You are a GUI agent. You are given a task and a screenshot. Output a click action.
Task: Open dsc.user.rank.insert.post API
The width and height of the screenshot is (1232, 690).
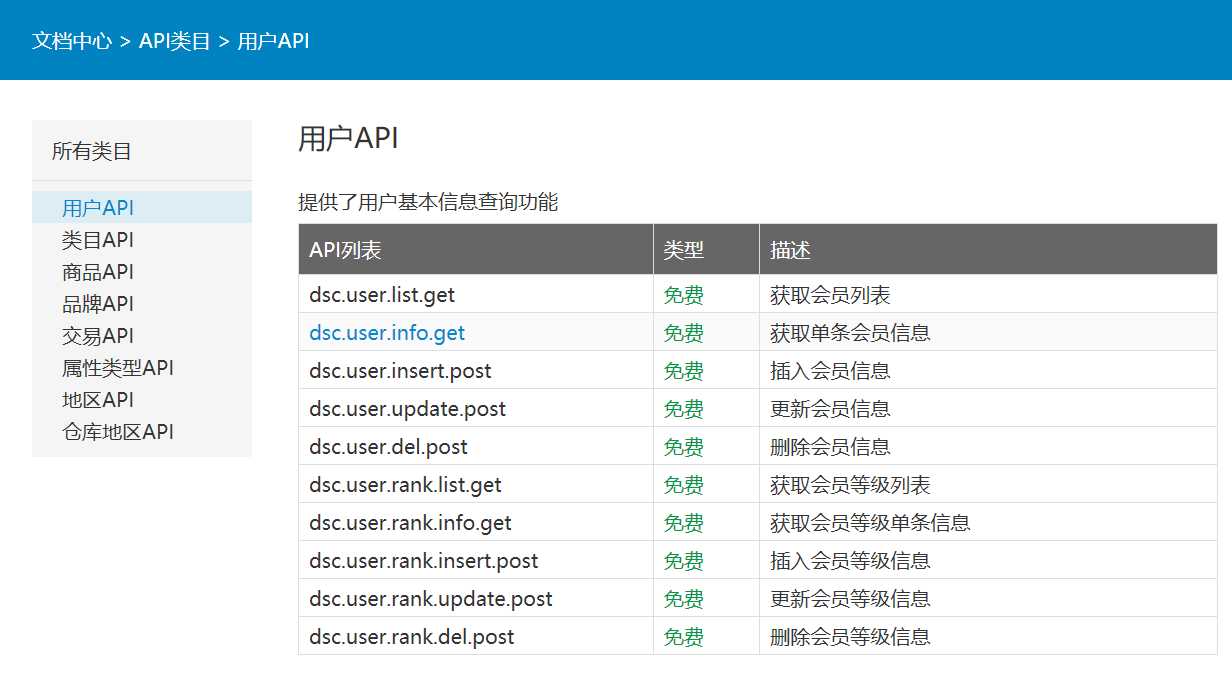(x=424, y=561)
